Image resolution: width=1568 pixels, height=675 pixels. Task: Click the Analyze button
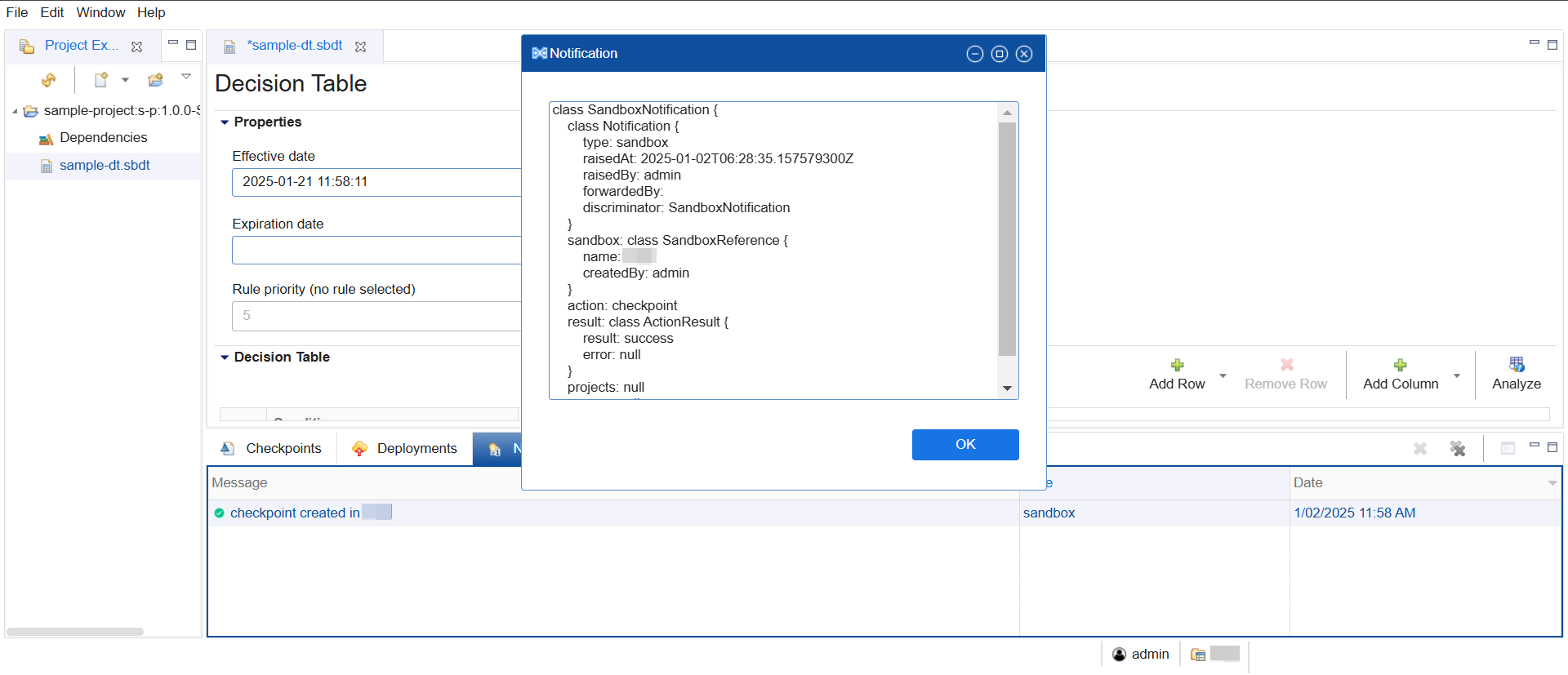tap(1517, 375)
